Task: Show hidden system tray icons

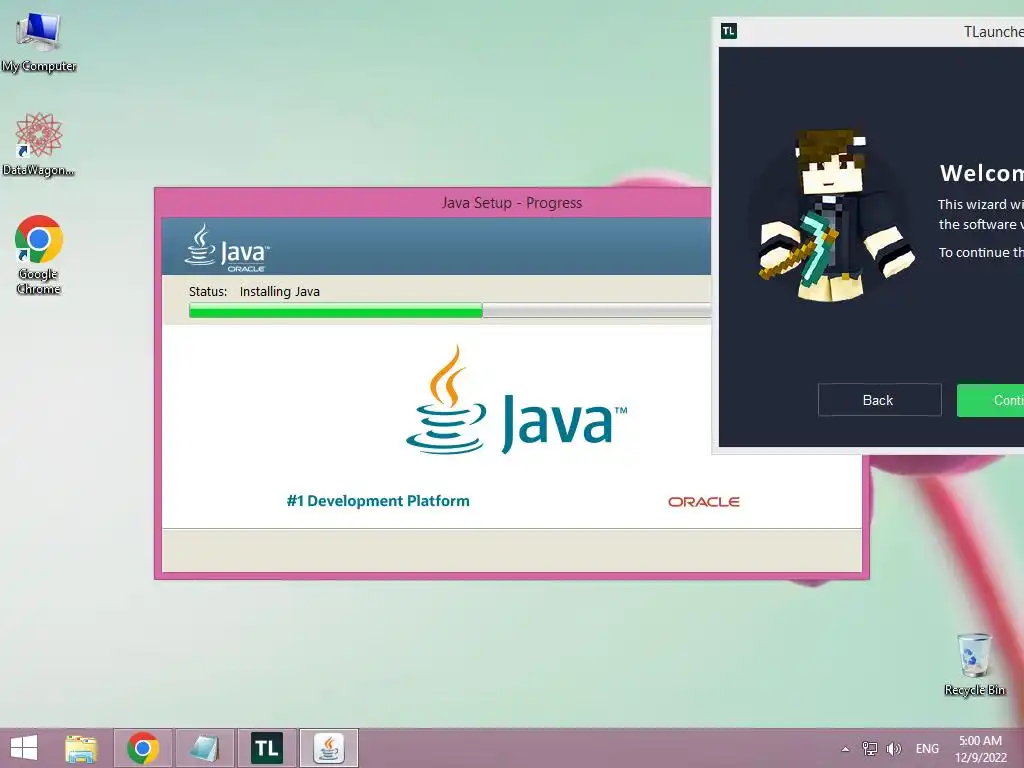Action: click(x=845, y=749)
